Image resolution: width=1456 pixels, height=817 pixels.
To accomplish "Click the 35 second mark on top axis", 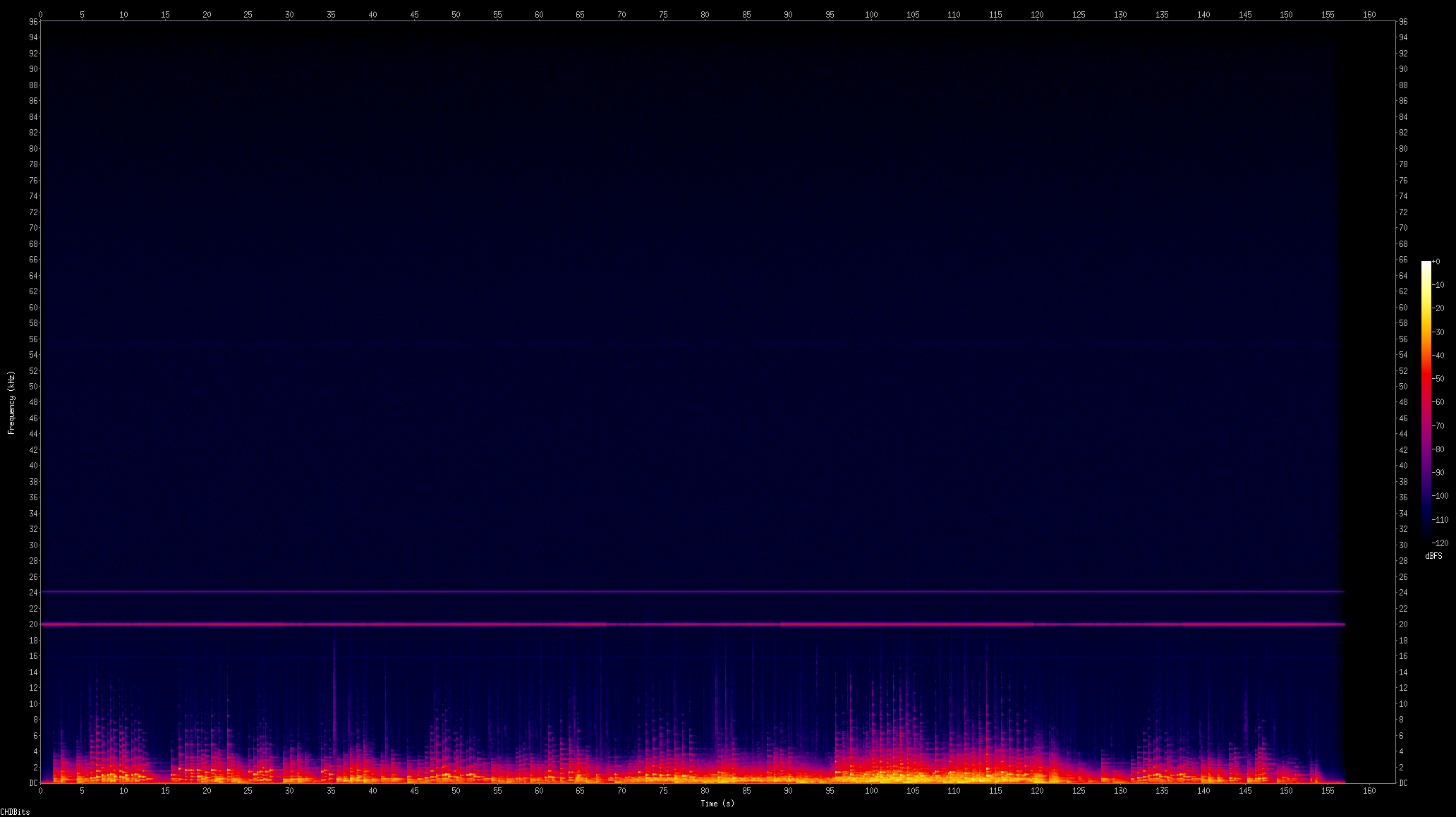I will pos(331,15).
